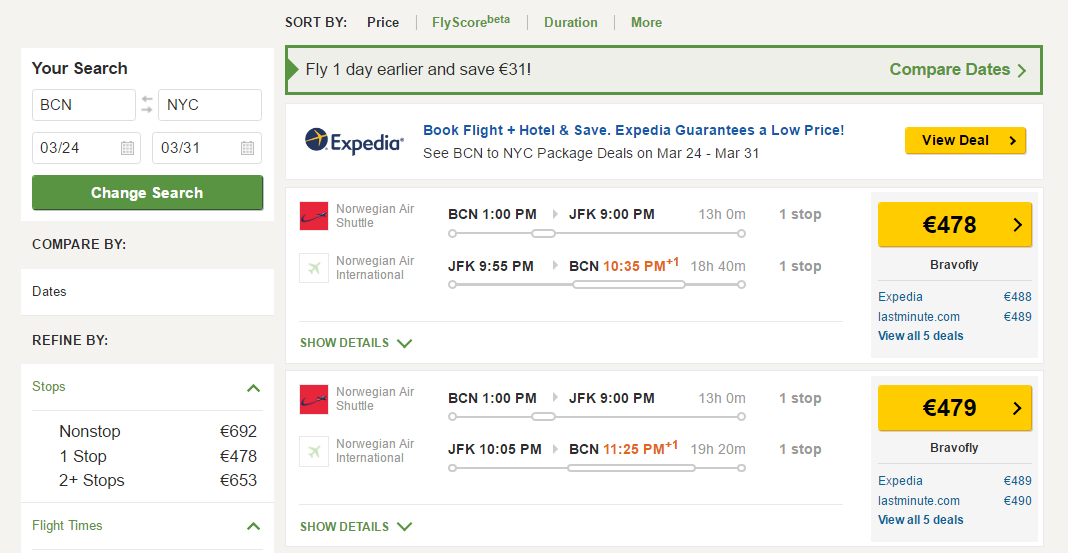Select the €479 Bravofly price button
Image resolution: width=1068 pixels, height=553 pixels.
955,408
